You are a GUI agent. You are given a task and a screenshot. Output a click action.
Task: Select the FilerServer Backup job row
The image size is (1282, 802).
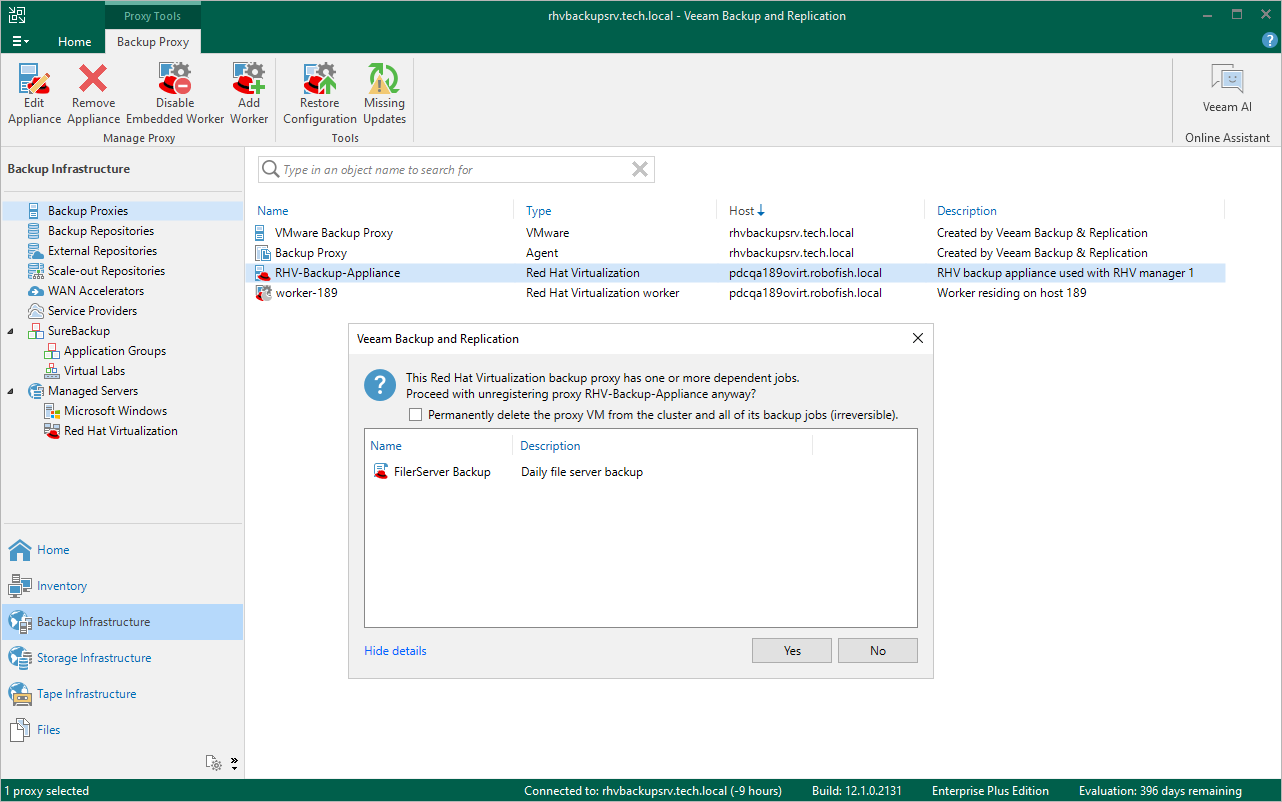click(640, 472)
